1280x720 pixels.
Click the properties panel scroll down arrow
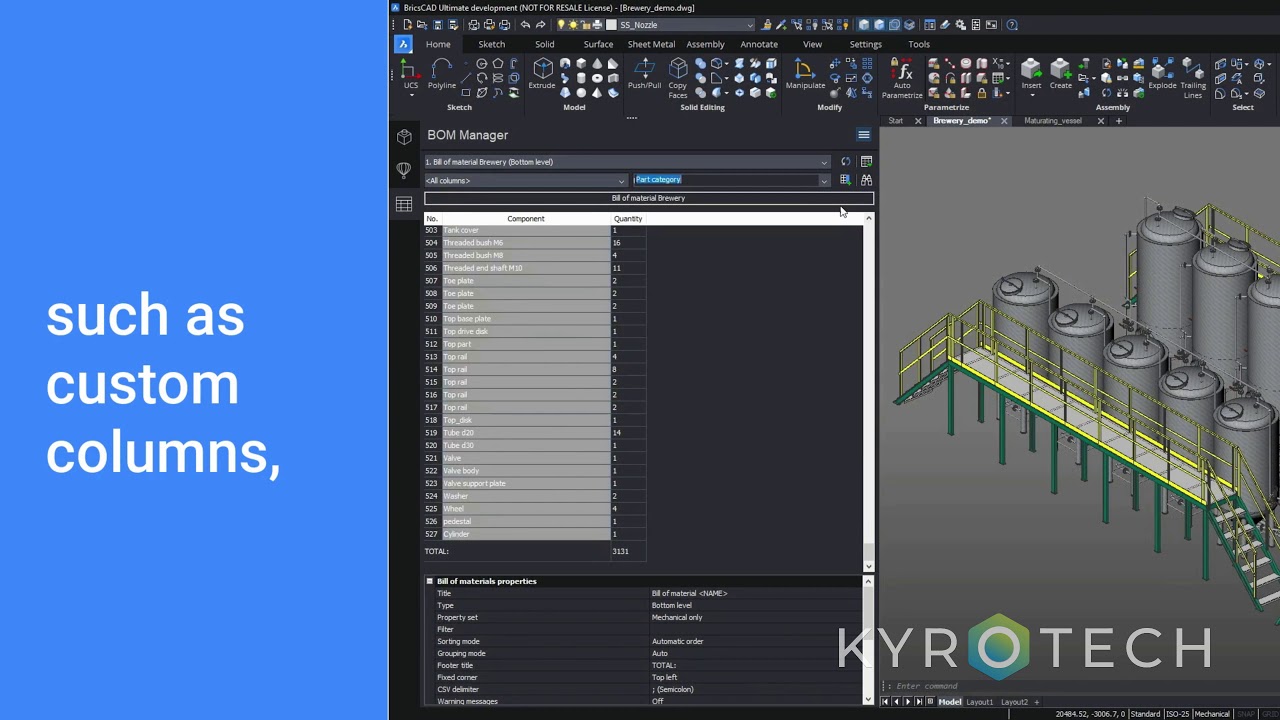point(868,698)
